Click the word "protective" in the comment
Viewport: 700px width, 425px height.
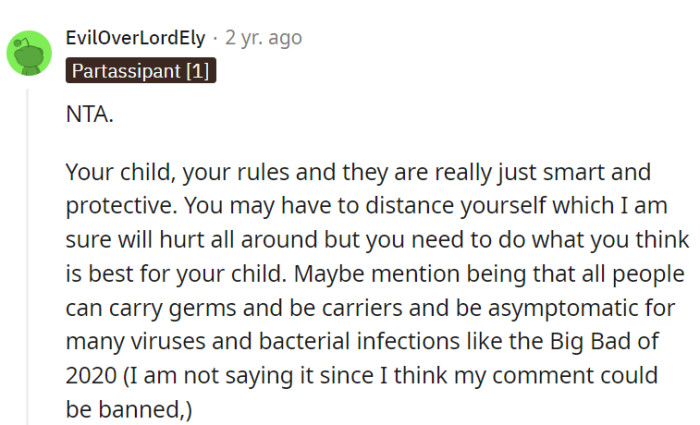tap(118, 206)
